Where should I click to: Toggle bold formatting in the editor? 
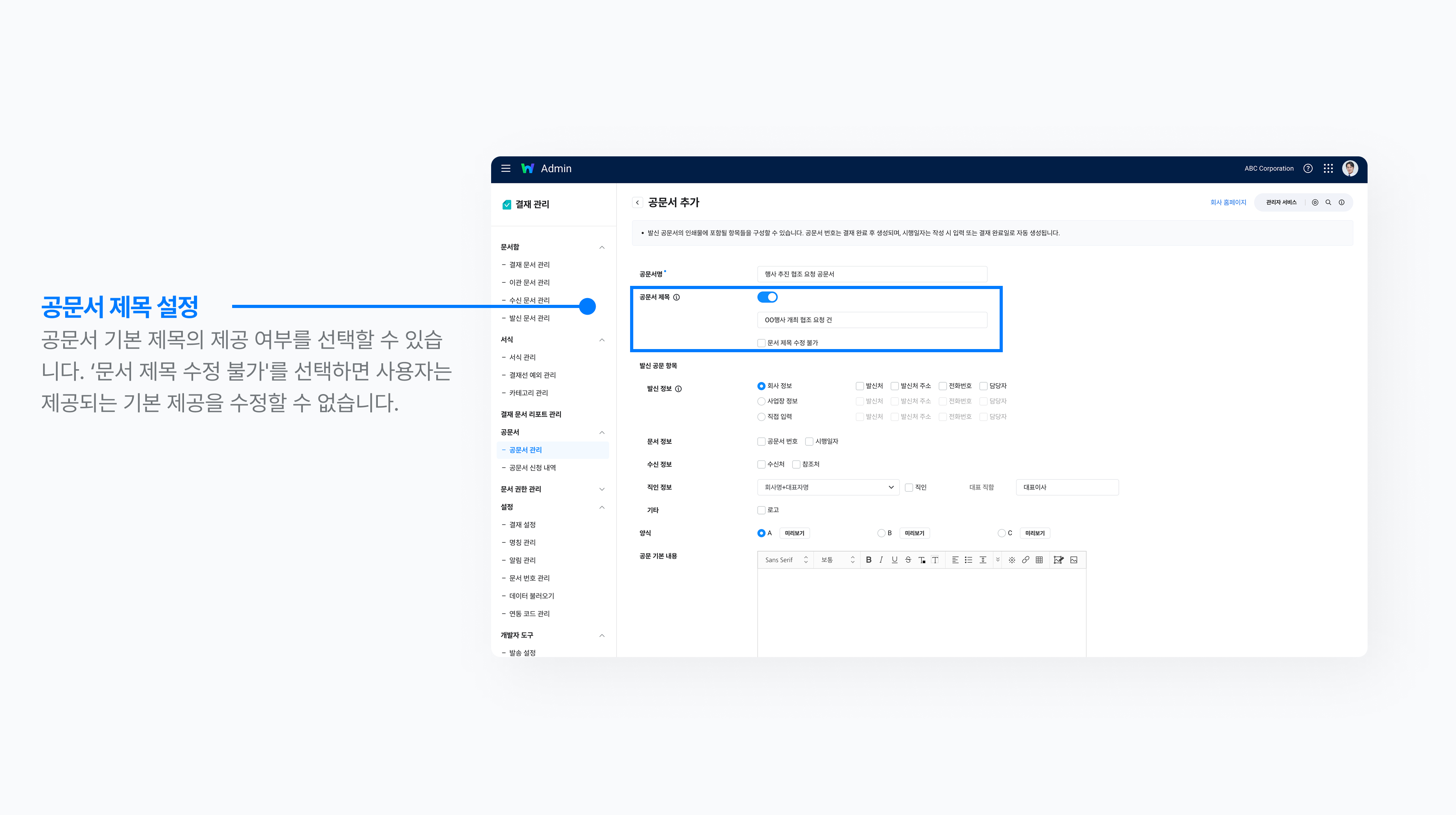pyautogui.click(x=868, y=560)
